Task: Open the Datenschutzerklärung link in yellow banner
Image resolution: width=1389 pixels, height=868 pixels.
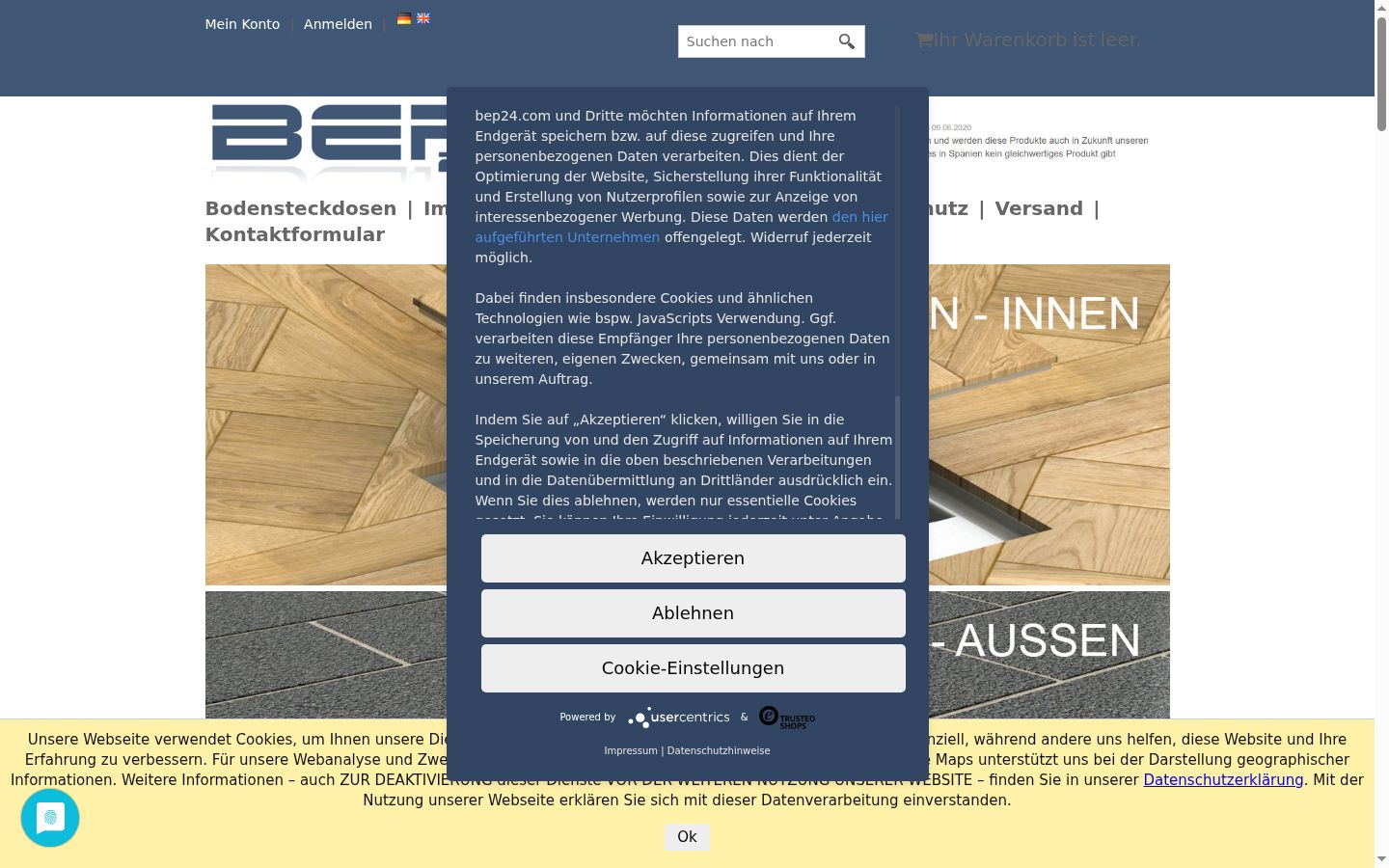Action: click(x=1223, y=780)
